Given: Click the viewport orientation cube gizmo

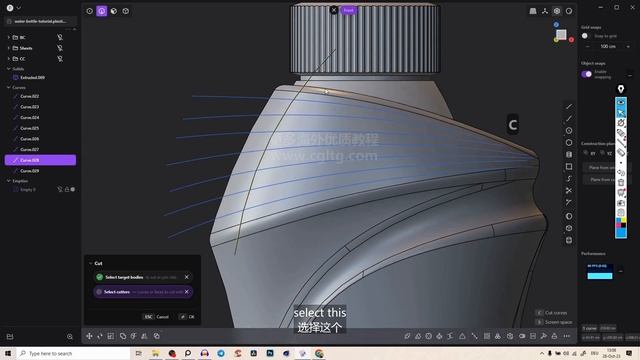Looking at the screenshot, I should click(x=562, y=35).
